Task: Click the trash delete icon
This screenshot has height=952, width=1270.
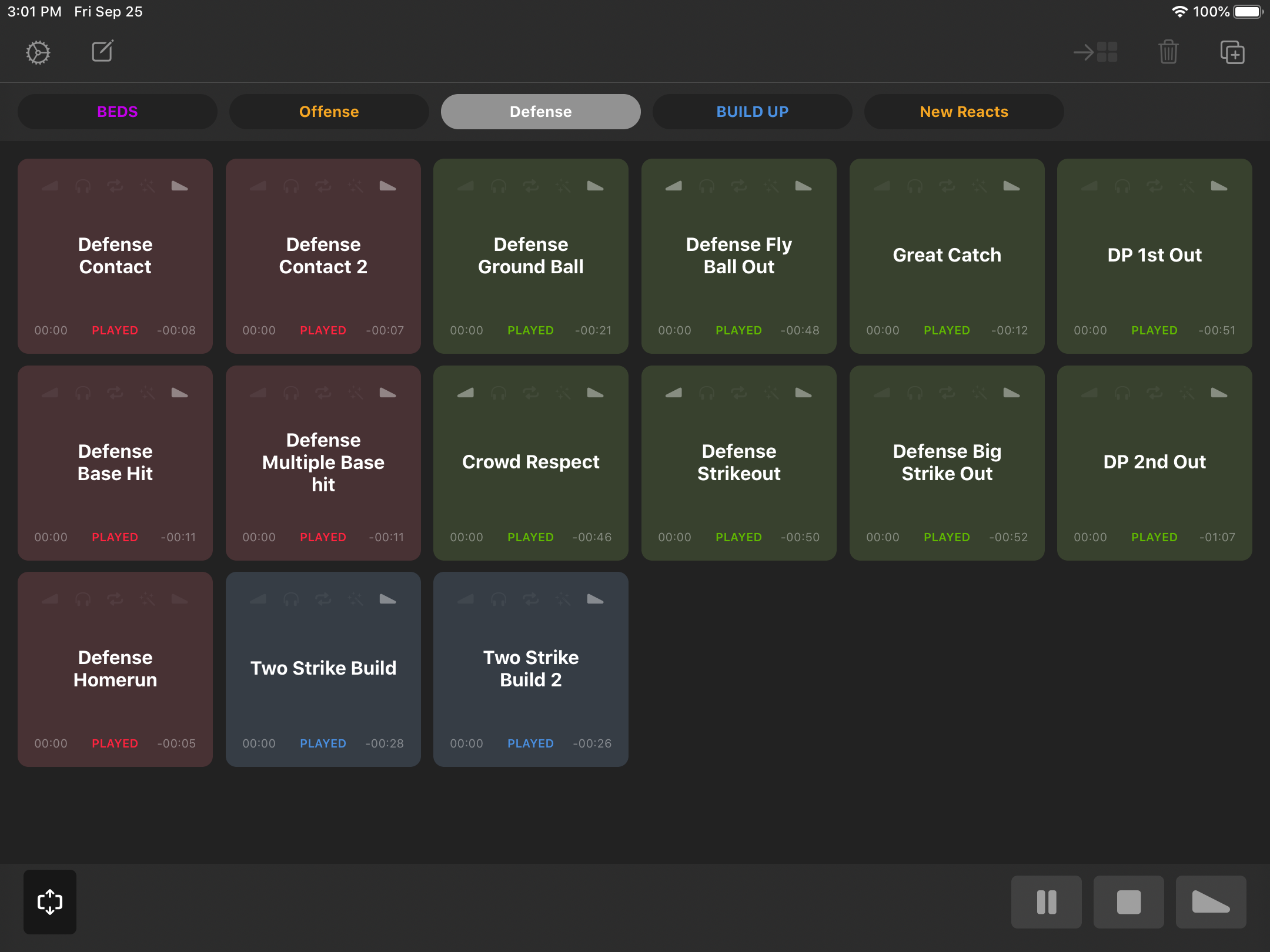Action: 1168,52
